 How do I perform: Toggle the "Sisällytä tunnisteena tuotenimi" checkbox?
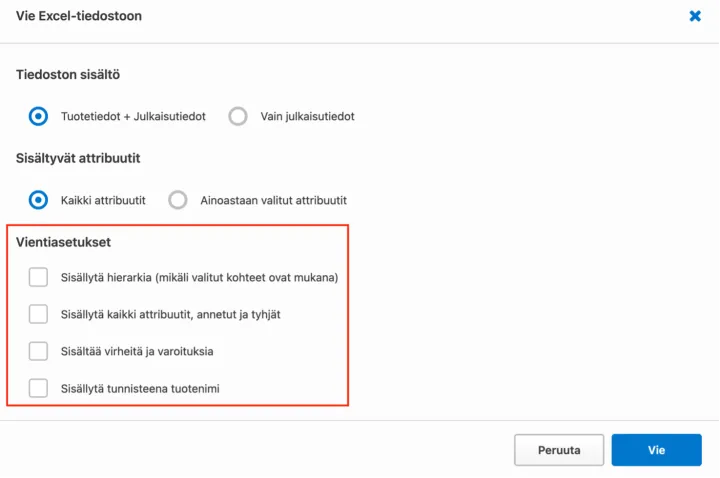[38, 388]
